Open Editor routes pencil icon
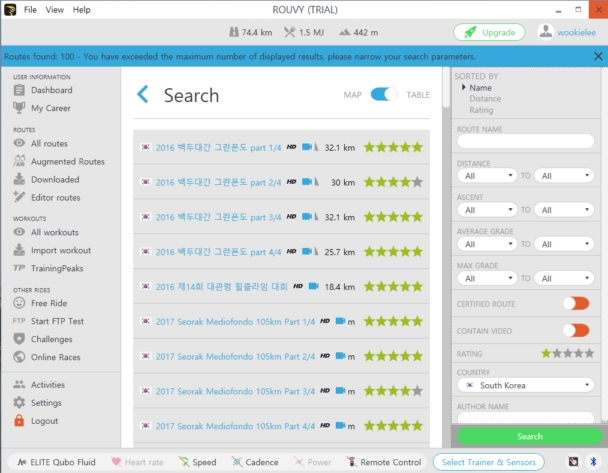The height and width of the screenshot is (473, 608). tap(19, 197)
